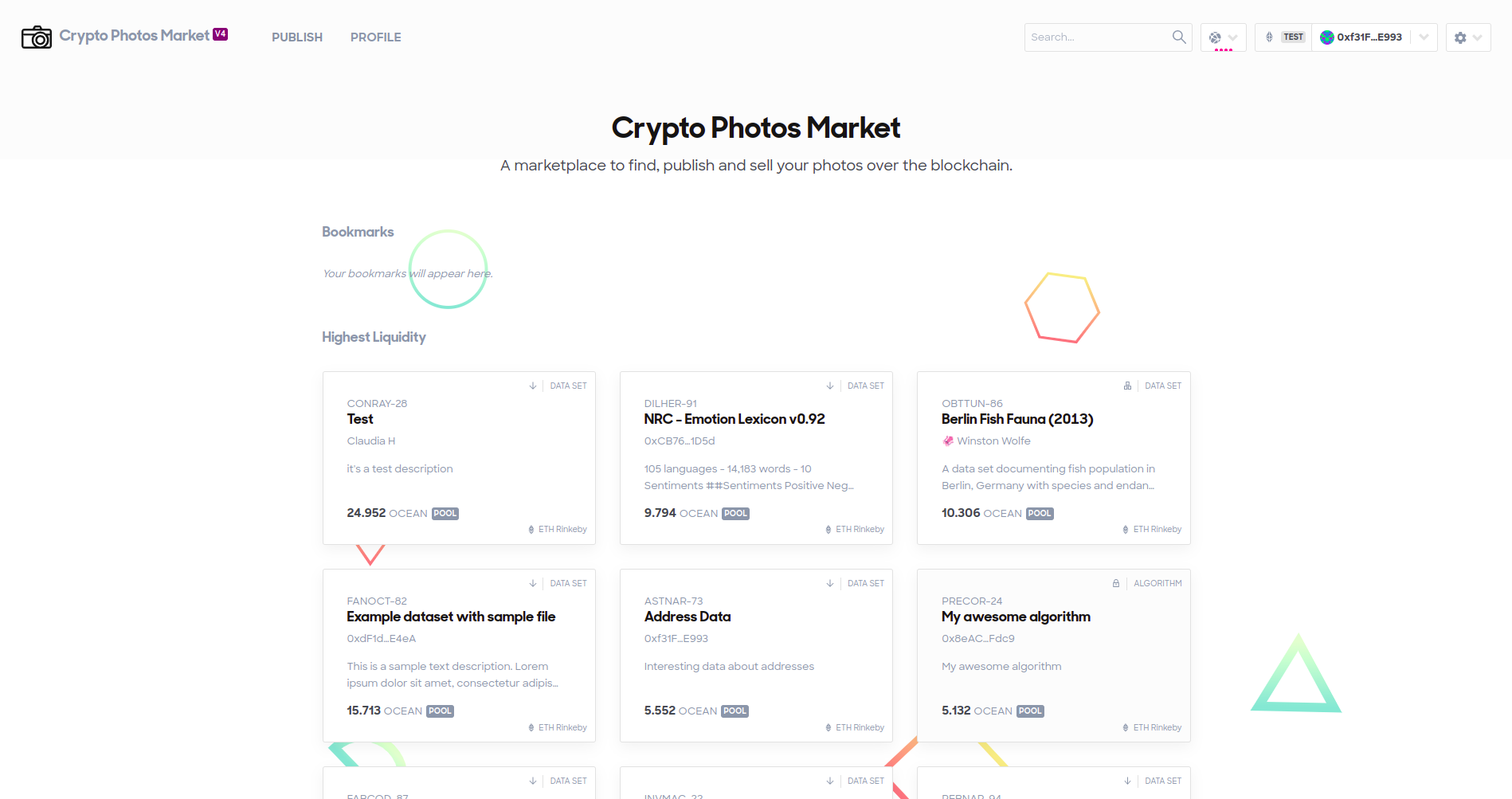Expand the network selector chevron
The height and width of the screenshot is (799, 1512).
(x=1233, y=37)
